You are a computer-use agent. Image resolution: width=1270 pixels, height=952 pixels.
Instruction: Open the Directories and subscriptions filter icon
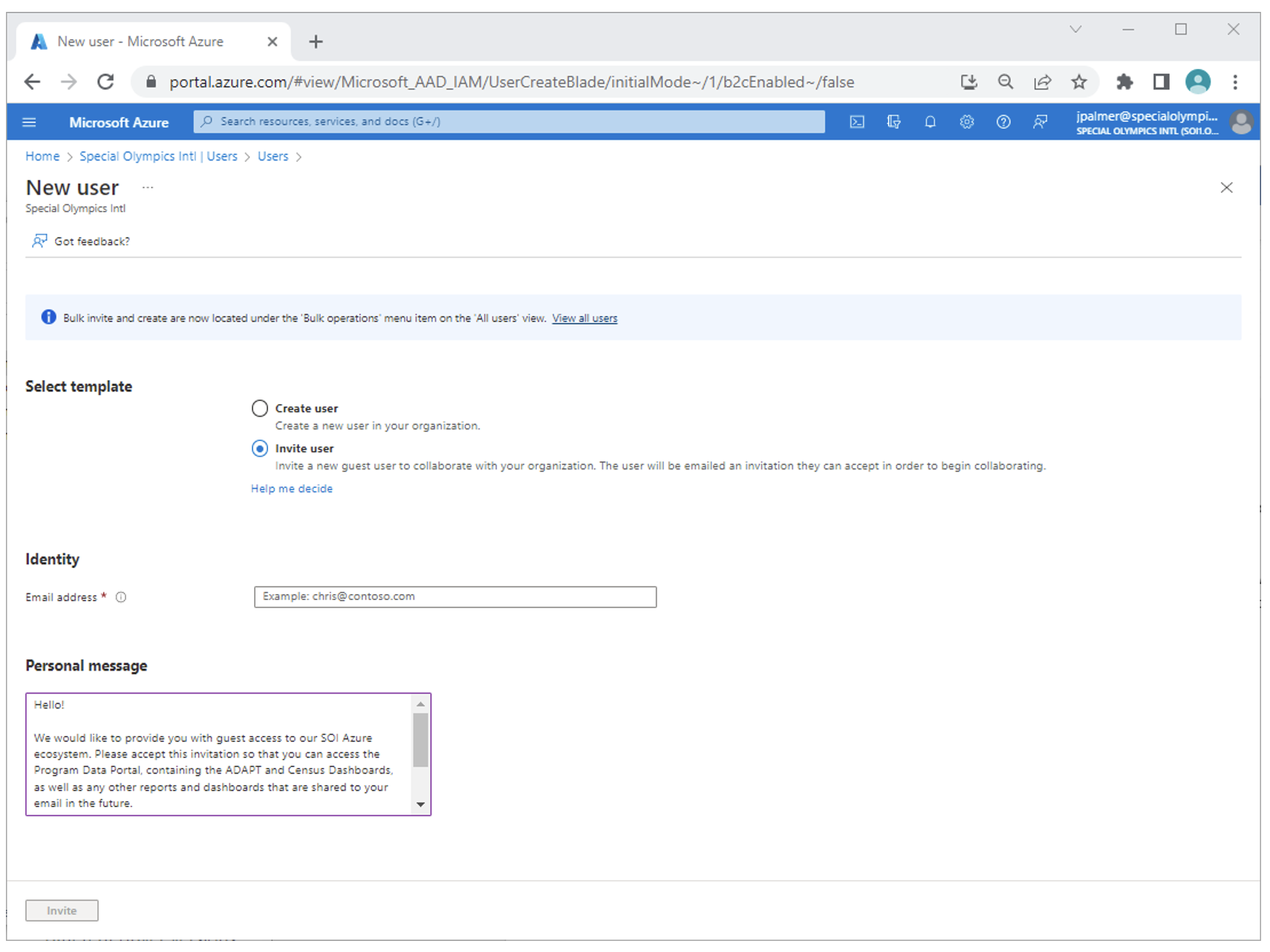(x=893, y=123)
